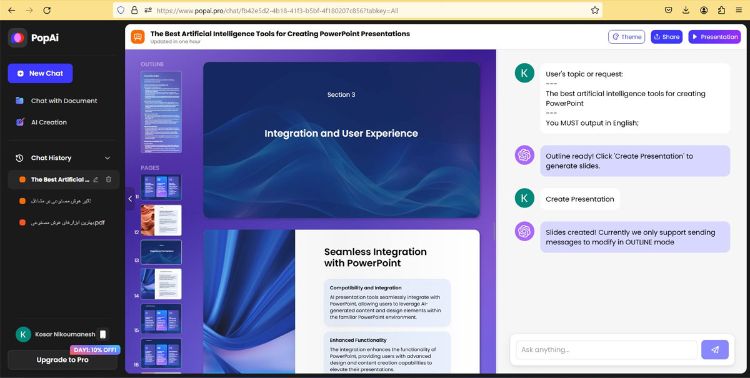The image size is (750, 378).
Task: Rename 'The Best Artificial...' chat with pencil icon
Action: point(96,179)
